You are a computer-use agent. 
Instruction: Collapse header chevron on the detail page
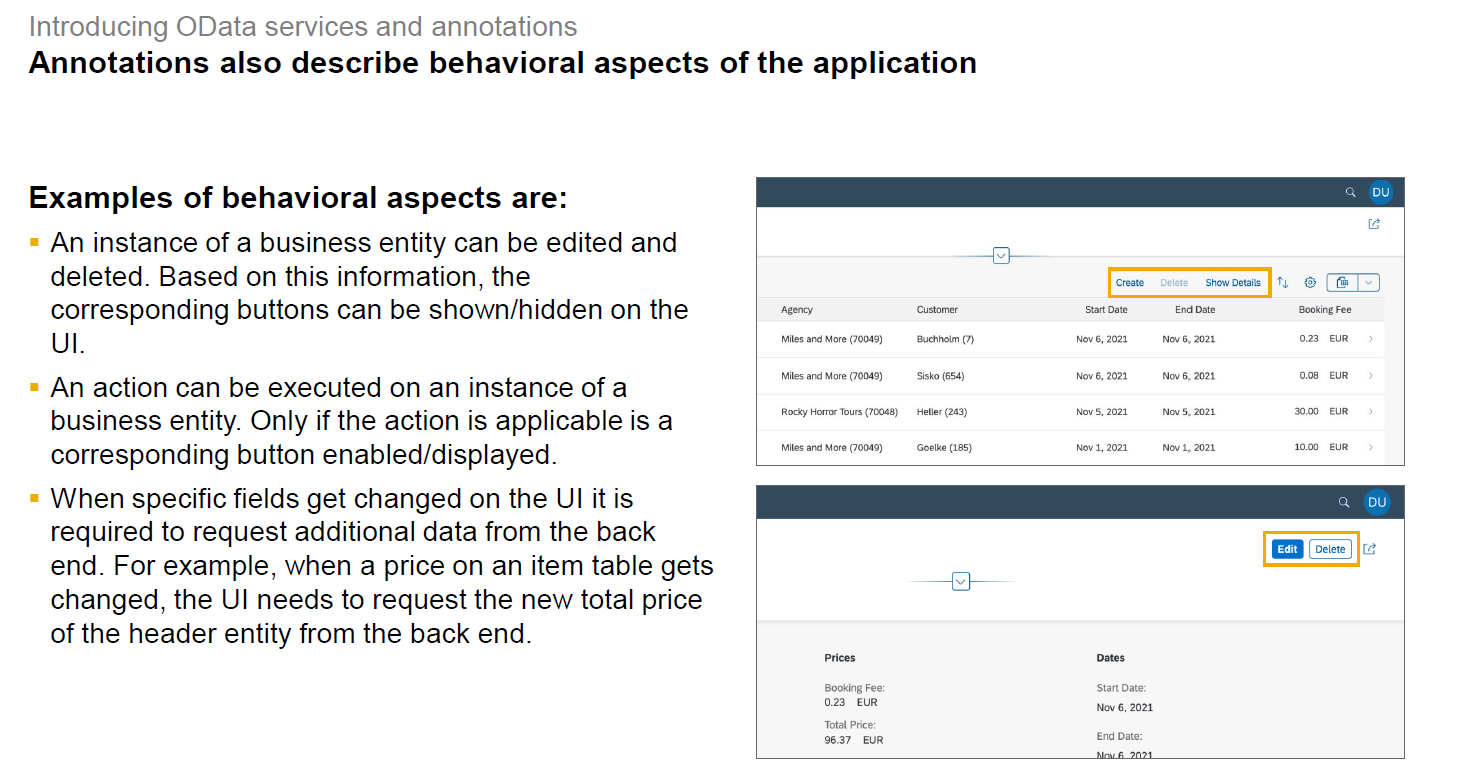point(961,581)
